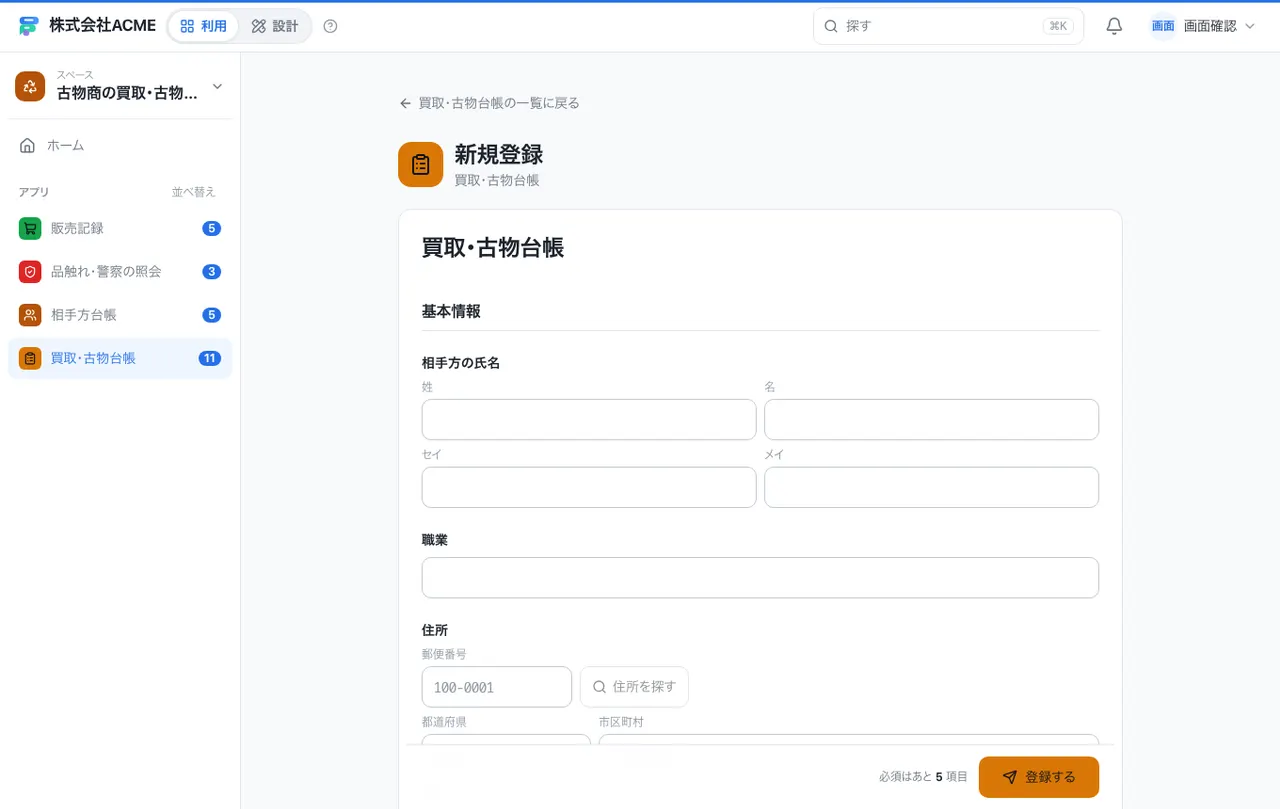This screenshot has width=1280, height=809.
Task: Click the home icon in sidebar
Action: click(x=28, y=145)
